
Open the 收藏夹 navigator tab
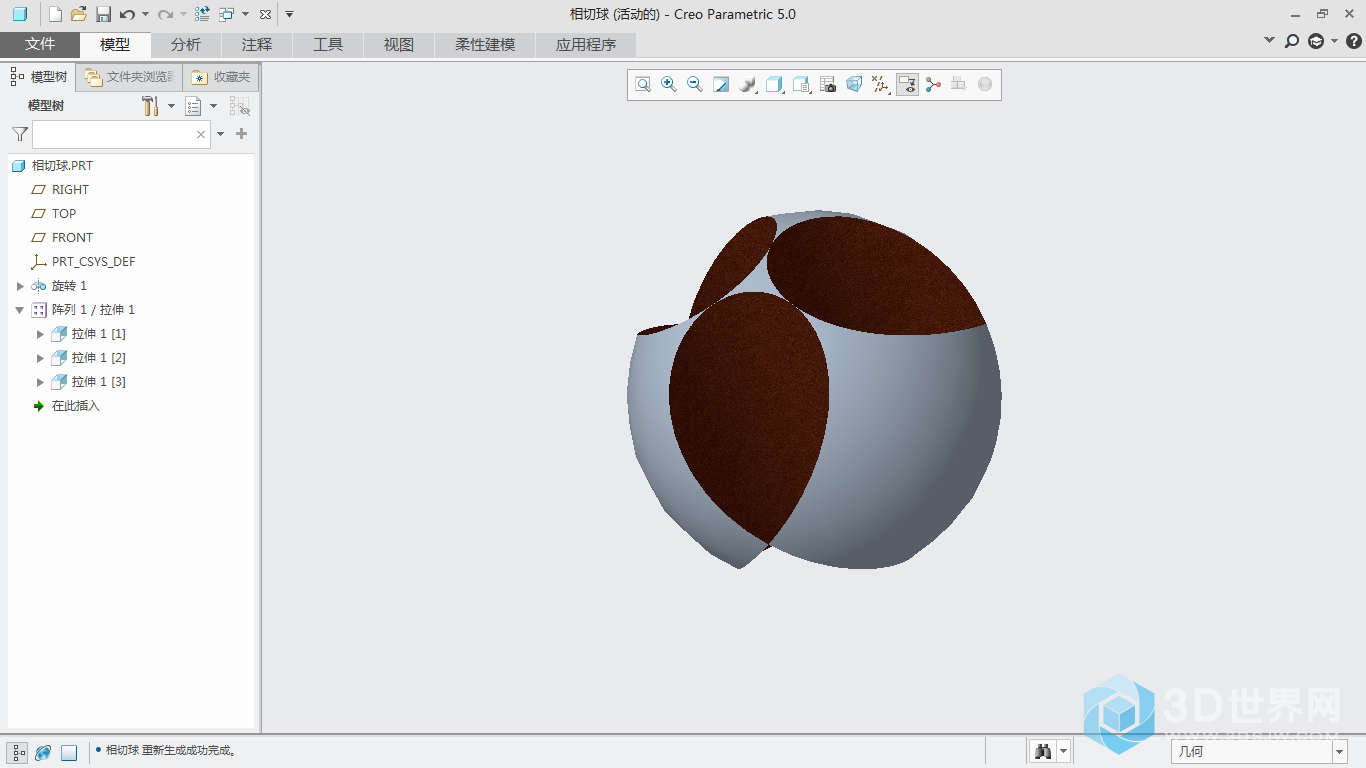click(221, 77)
